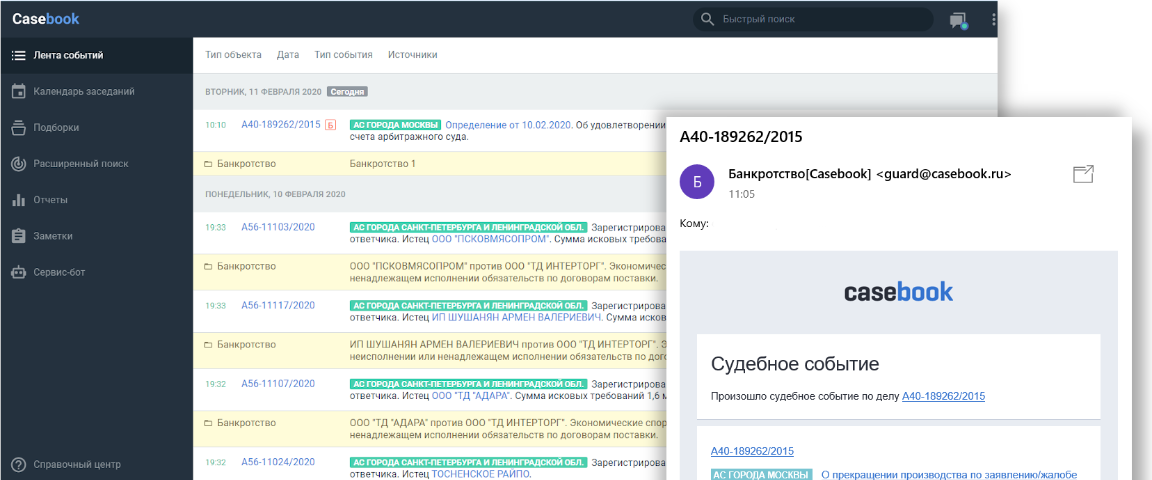Click Банкротство folder in Банкротство 1 row

[x=240, y=163]
